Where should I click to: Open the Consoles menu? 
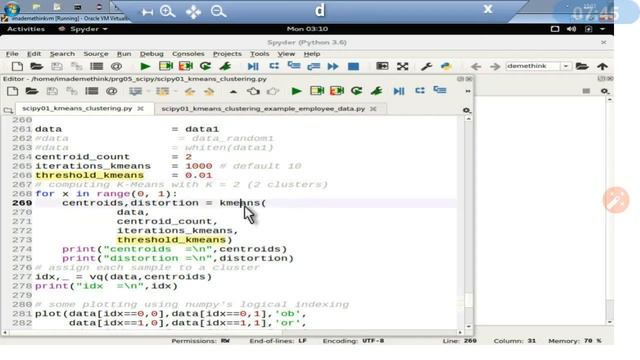pos(188,54)
